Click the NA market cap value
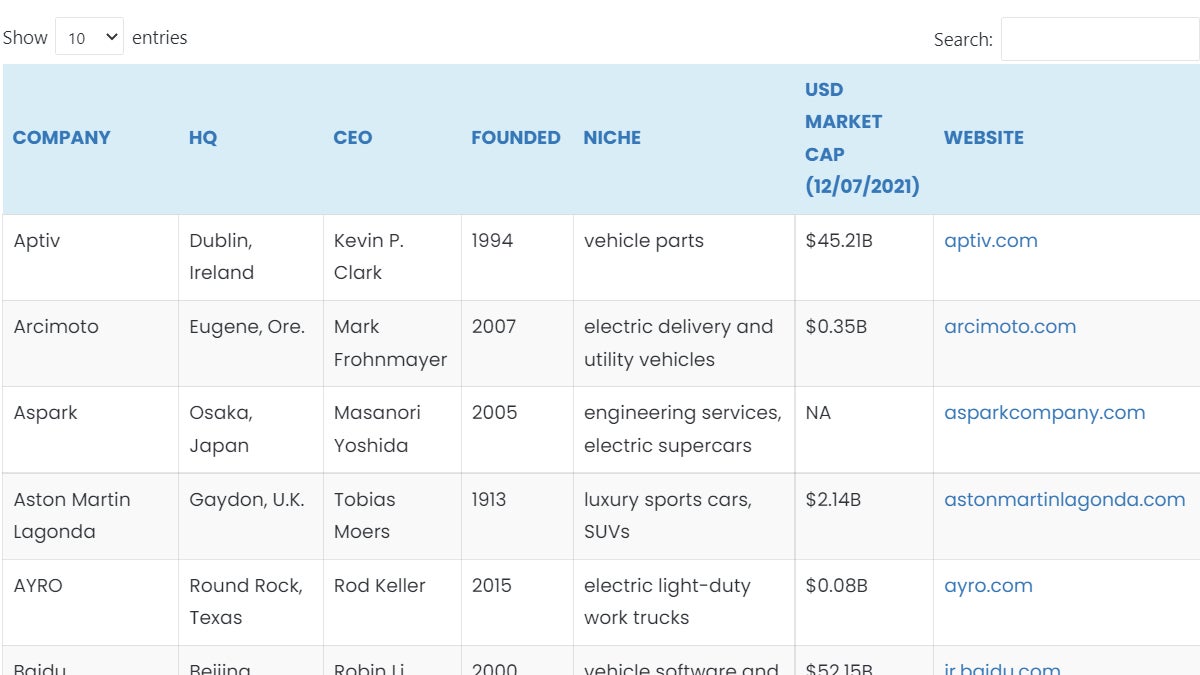The height and width of the screenshot is (675, 1200). pos(818,413)
